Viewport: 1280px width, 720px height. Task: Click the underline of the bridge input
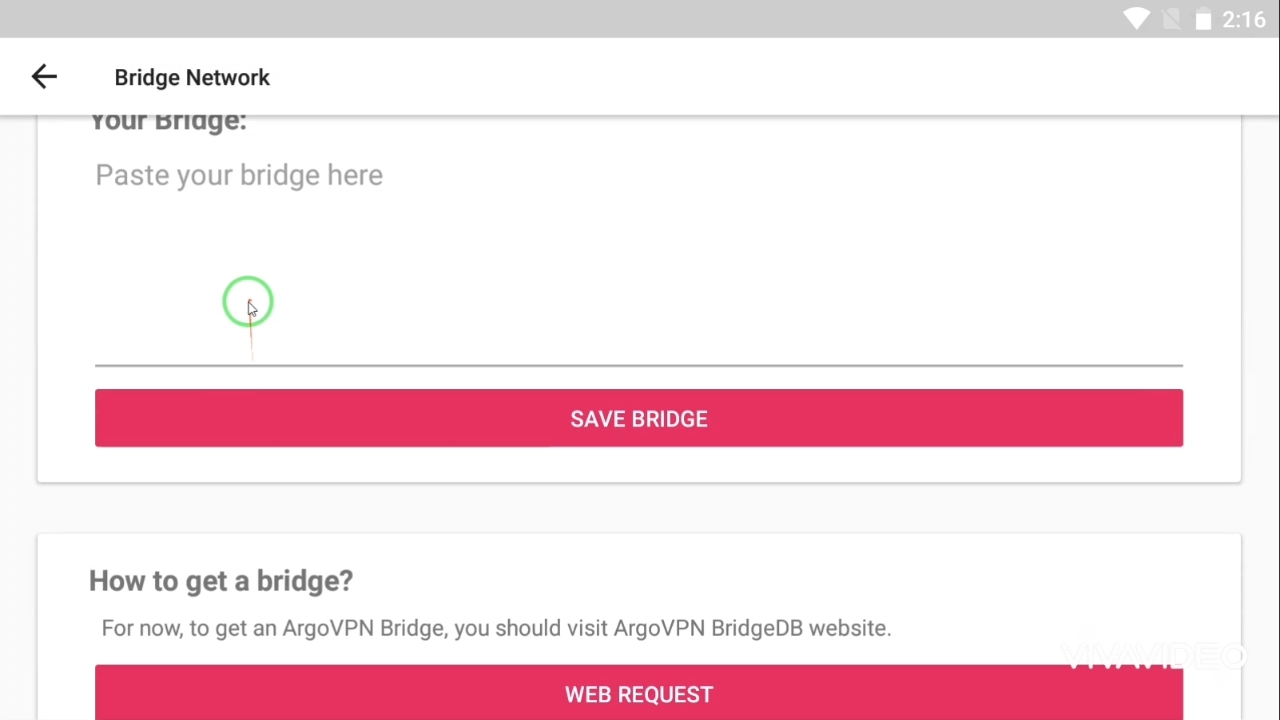(x=638, y=365)
